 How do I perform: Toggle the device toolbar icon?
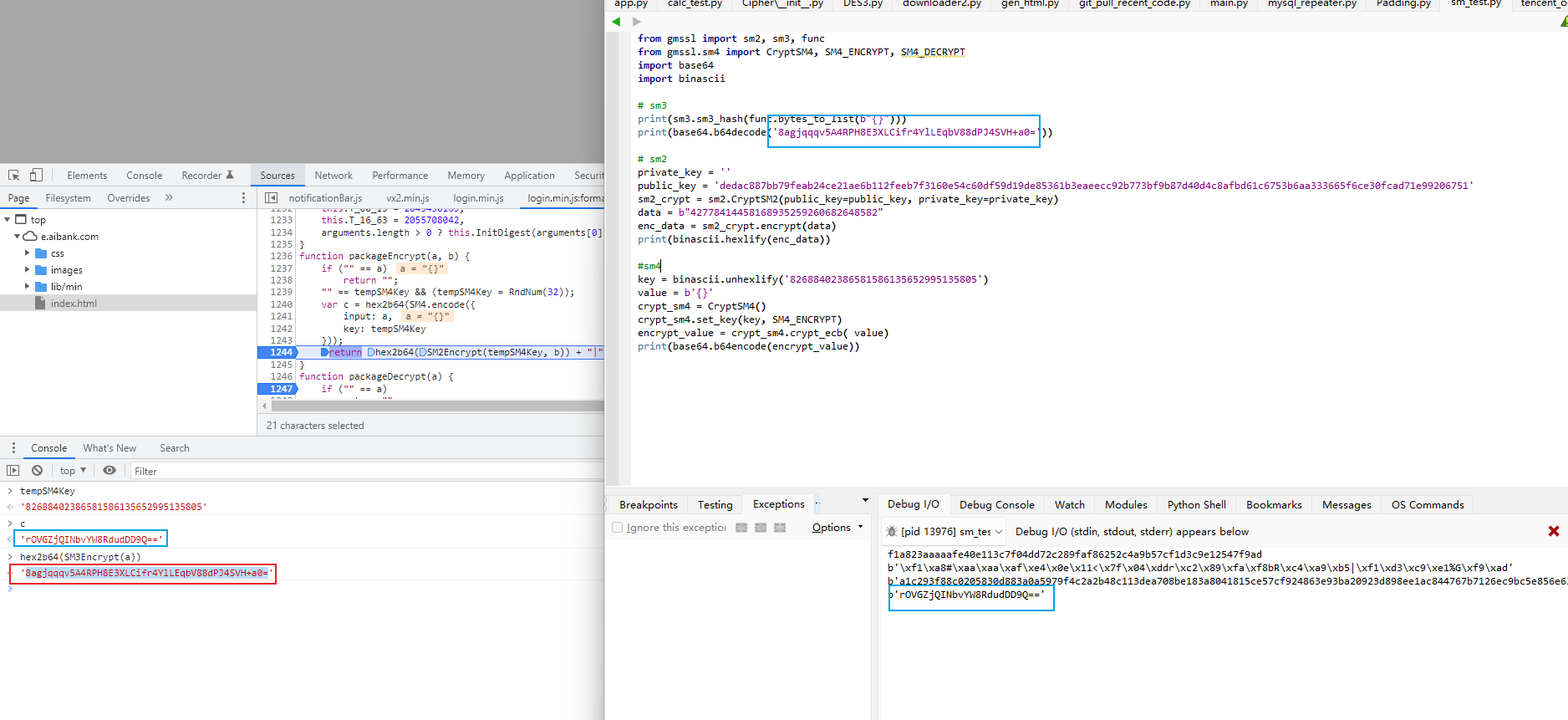[36, 176]
